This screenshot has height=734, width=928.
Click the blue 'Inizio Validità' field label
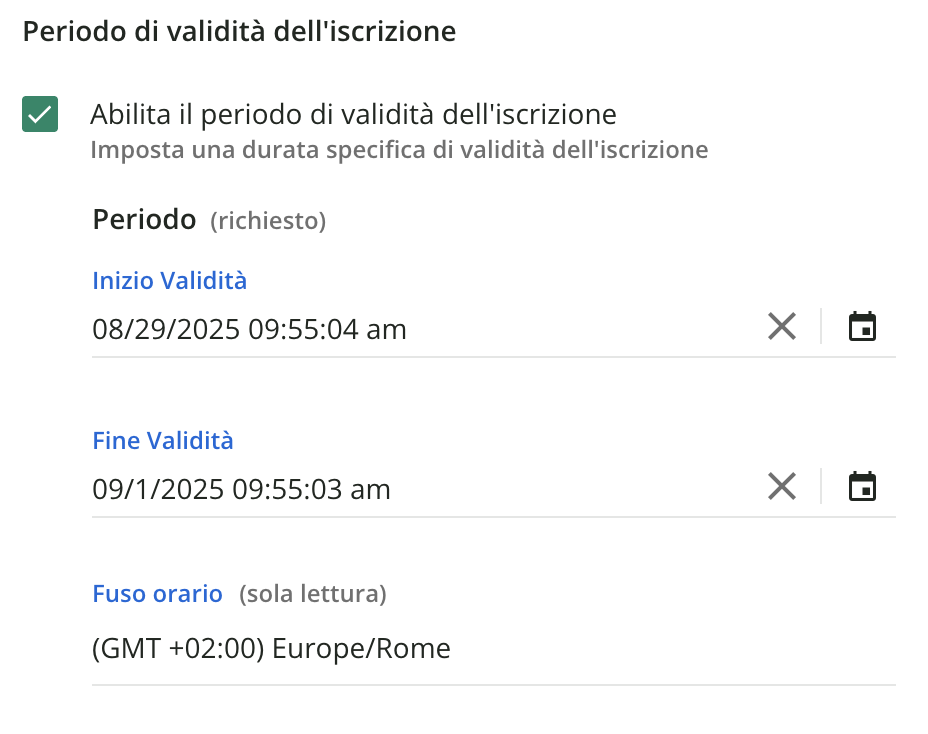coord(169,280)
